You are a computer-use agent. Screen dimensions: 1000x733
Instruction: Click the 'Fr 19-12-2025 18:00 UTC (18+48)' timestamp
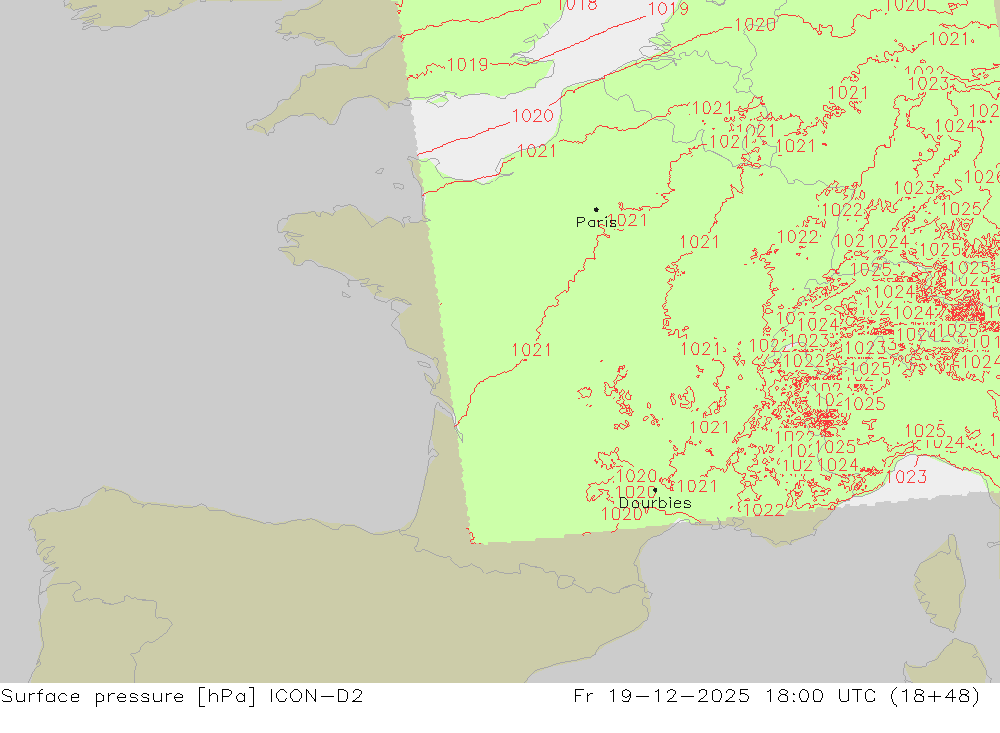777,696
